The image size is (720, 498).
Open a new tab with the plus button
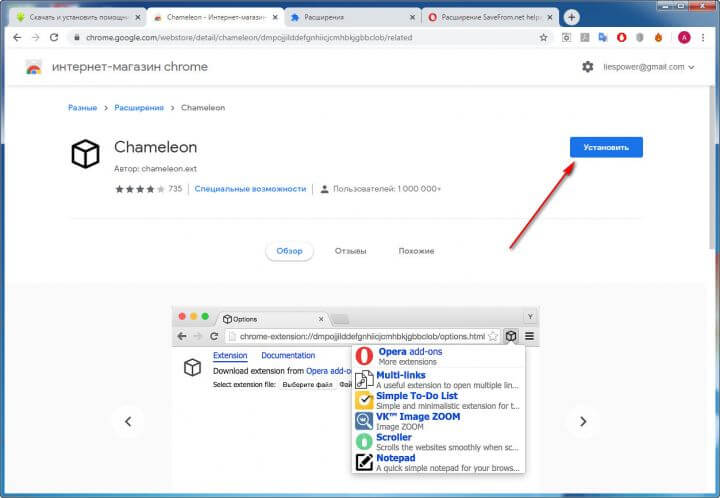click(571, 17)
